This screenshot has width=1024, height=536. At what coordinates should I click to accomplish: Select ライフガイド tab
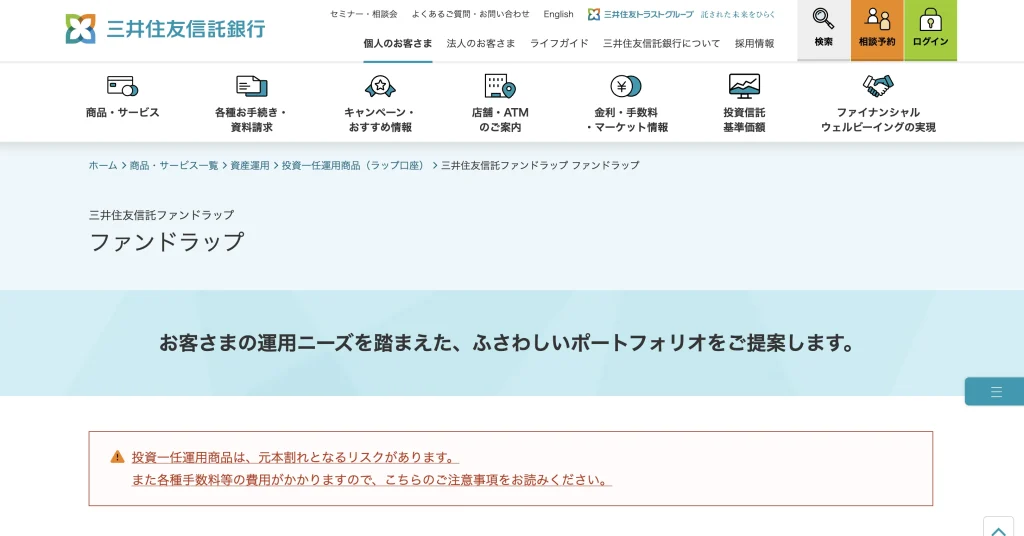point(559,43)
